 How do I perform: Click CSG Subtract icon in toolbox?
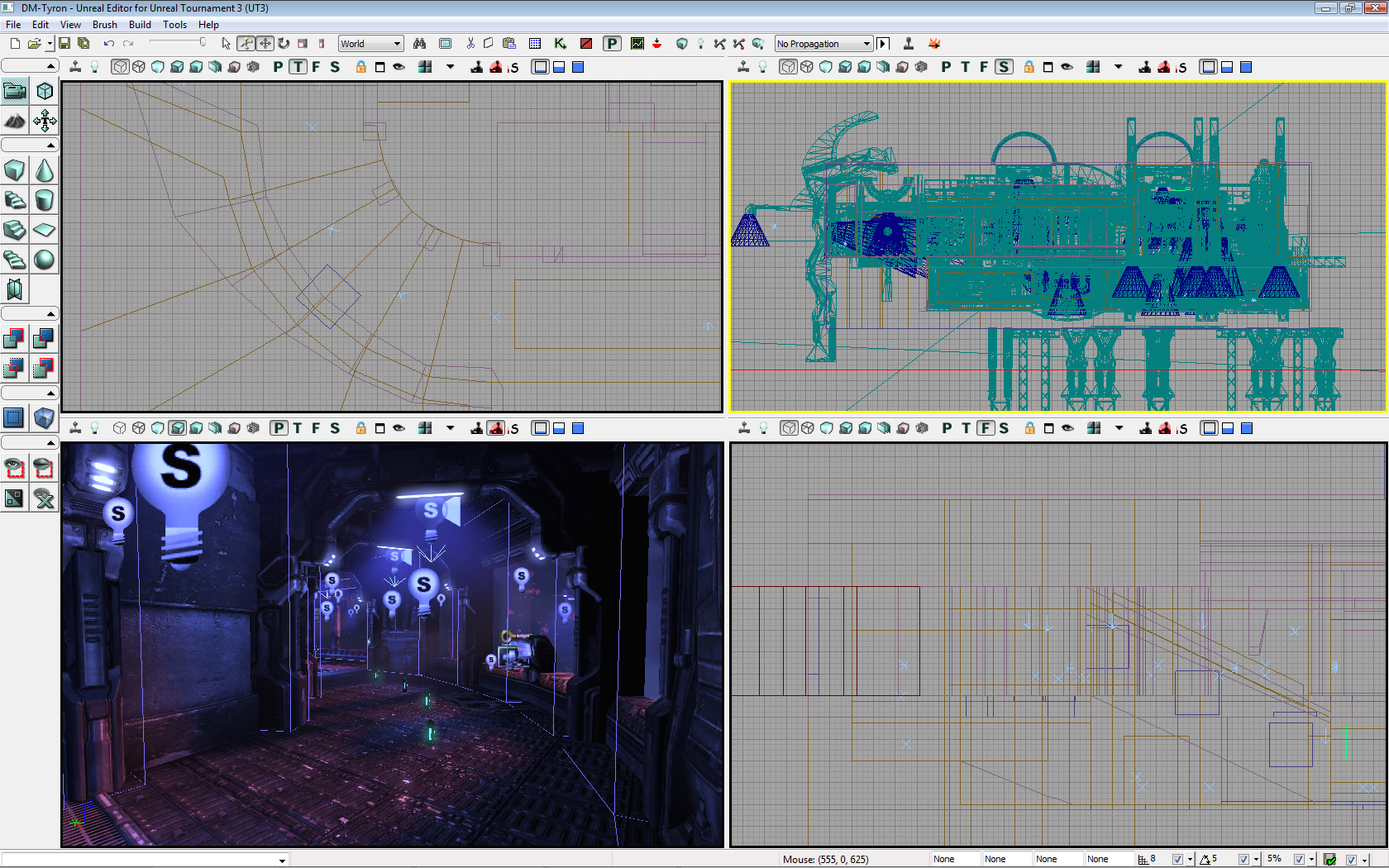(x=45, y=338)
